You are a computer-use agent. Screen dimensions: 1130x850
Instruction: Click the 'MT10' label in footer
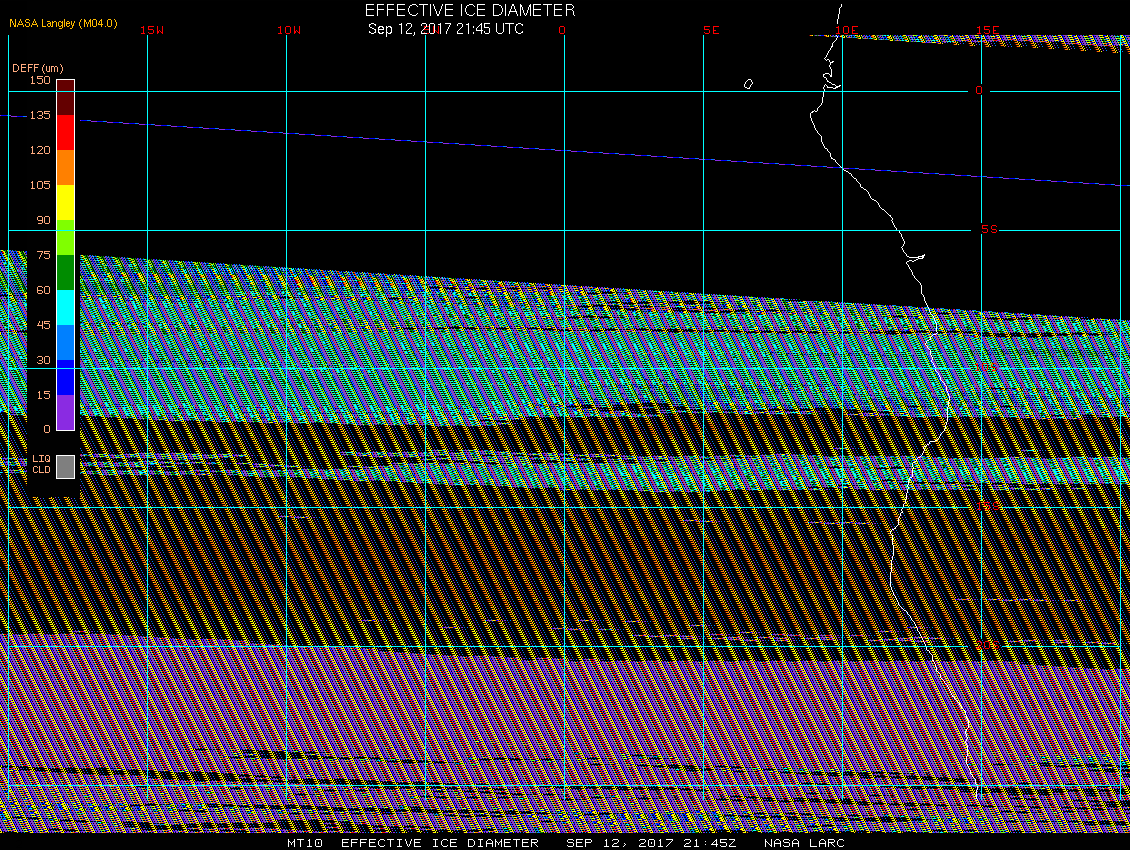point(305,842)
